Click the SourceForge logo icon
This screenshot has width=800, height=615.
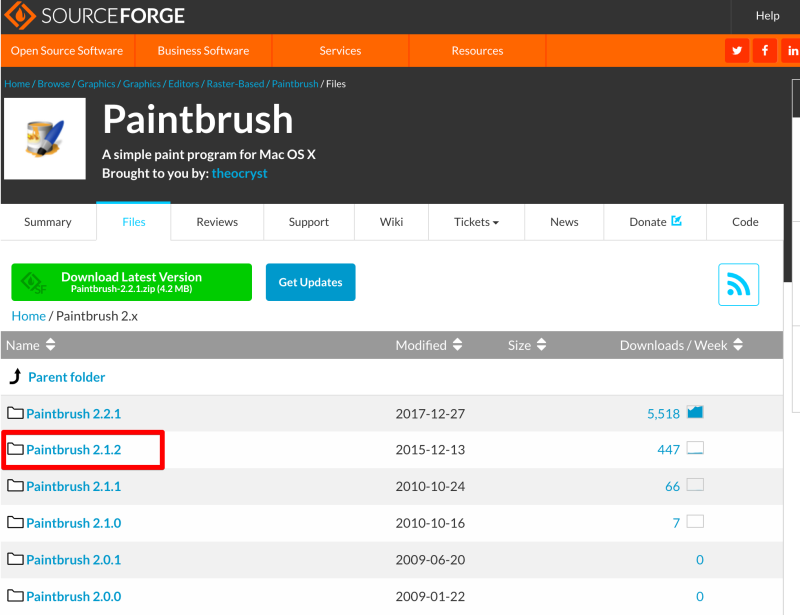19,15
